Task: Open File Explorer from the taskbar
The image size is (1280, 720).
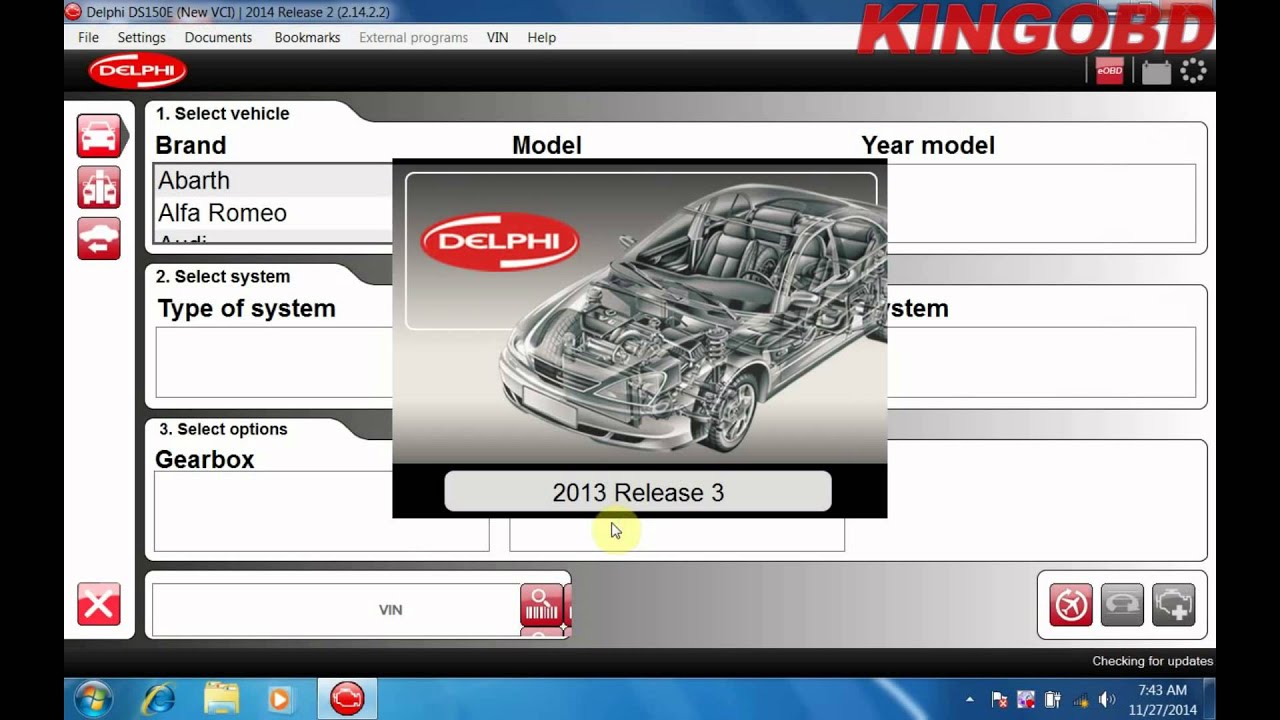Action: [x=221, y=698]
